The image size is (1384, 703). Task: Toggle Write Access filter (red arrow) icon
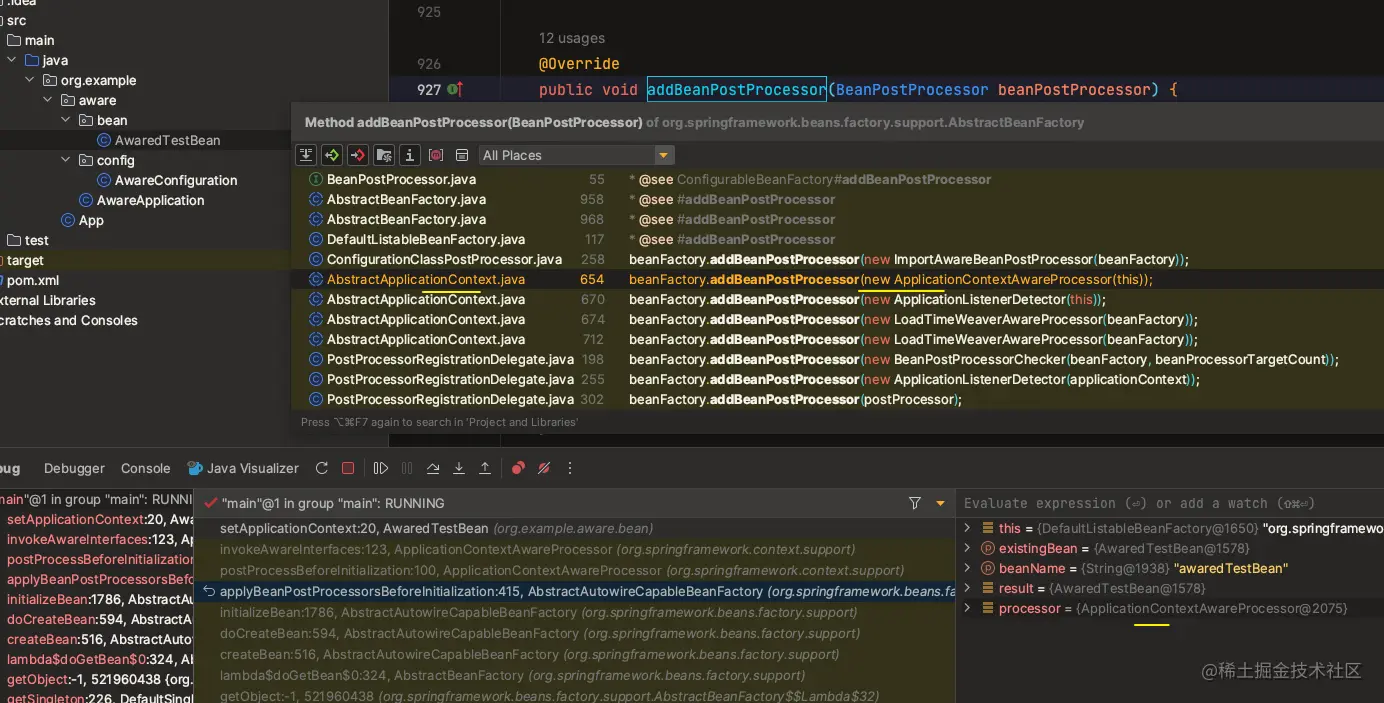[358, 155]
